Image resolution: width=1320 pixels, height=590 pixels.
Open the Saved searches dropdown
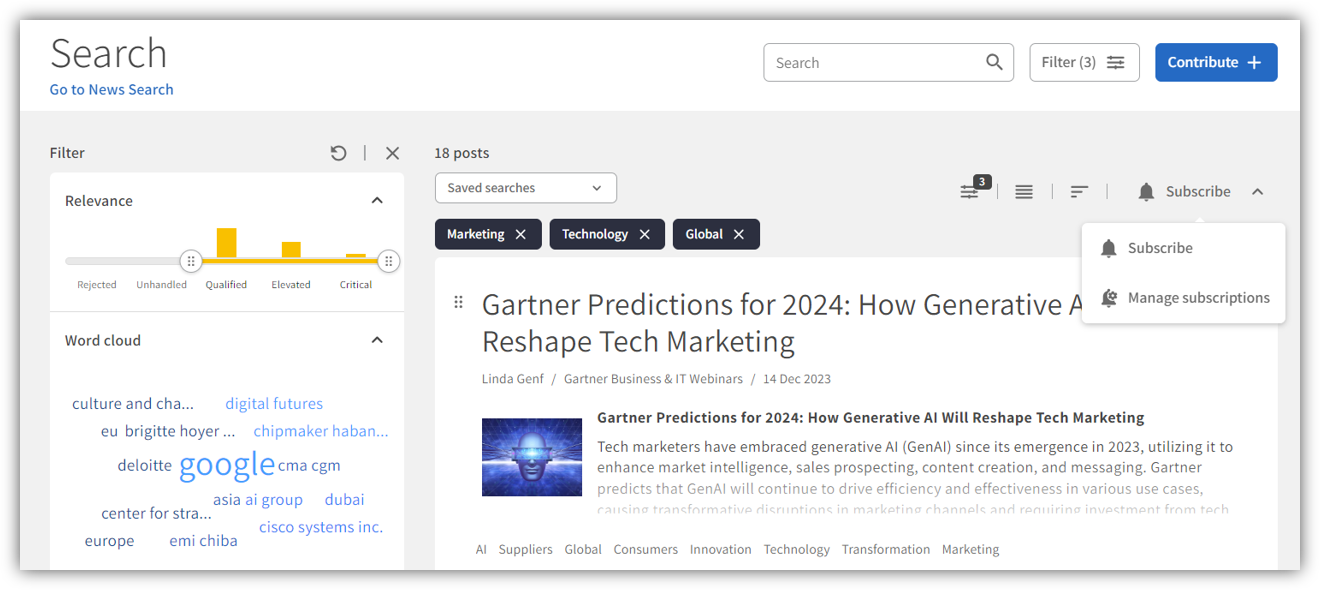tap(525, 188)
